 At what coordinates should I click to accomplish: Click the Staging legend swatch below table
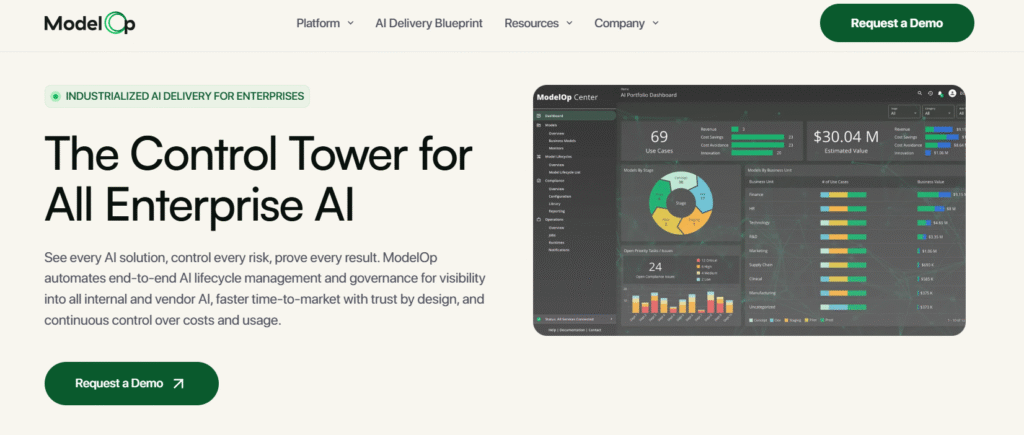tap(786, 320)
